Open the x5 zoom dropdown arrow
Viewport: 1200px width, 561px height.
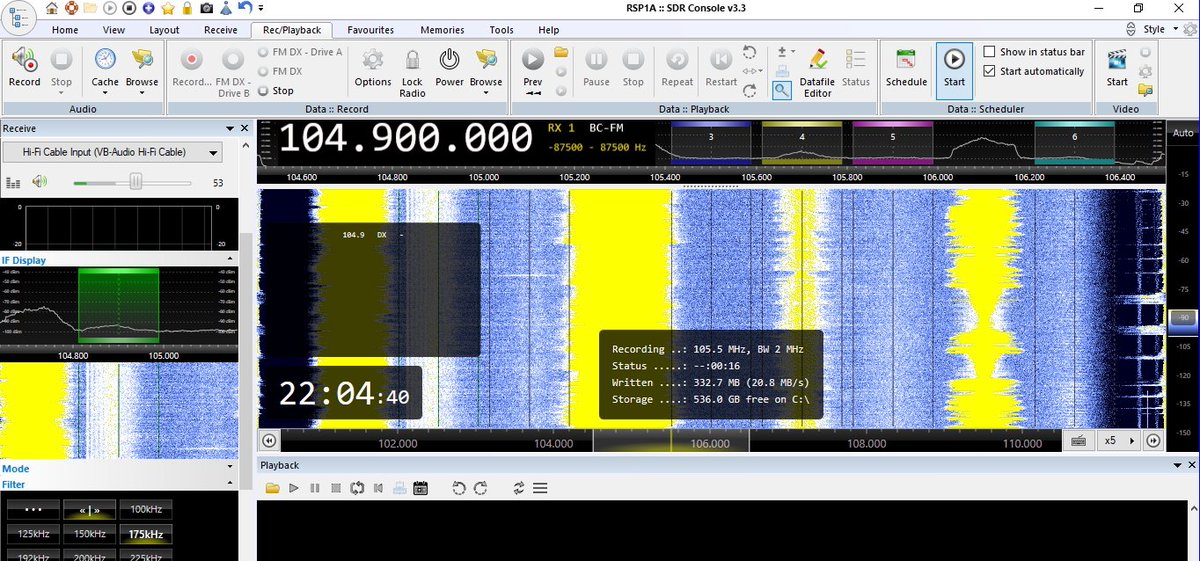tap(1131, 440)
